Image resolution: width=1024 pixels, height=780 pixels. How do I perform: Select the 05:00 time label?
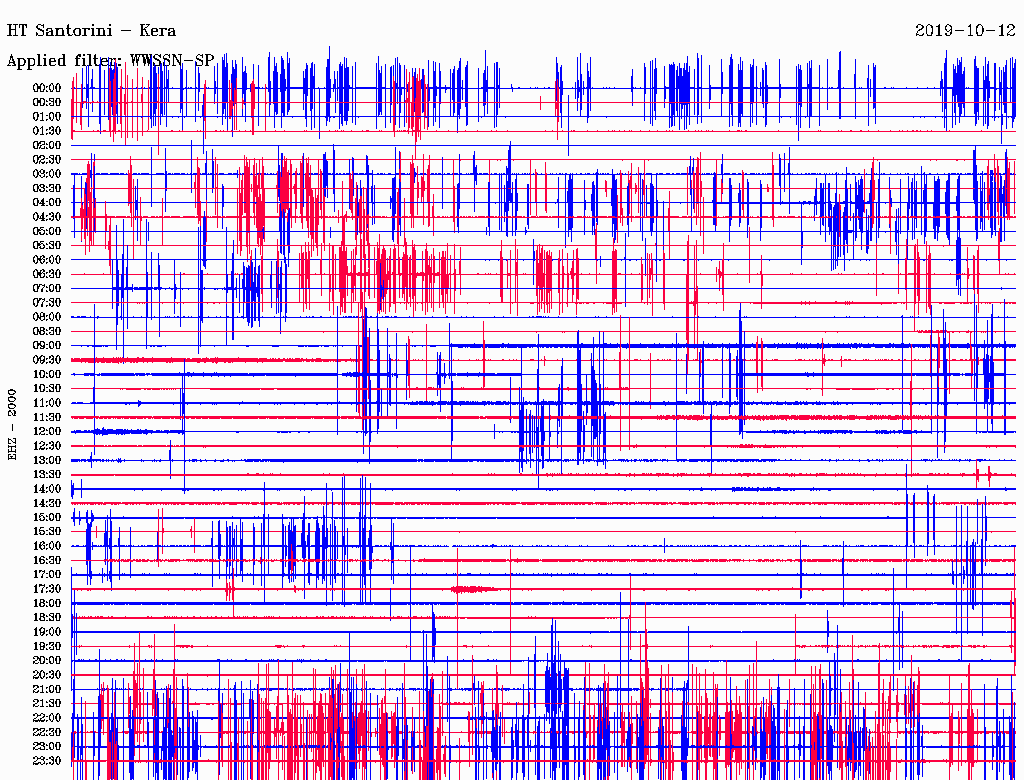click(x=47, y=231)
